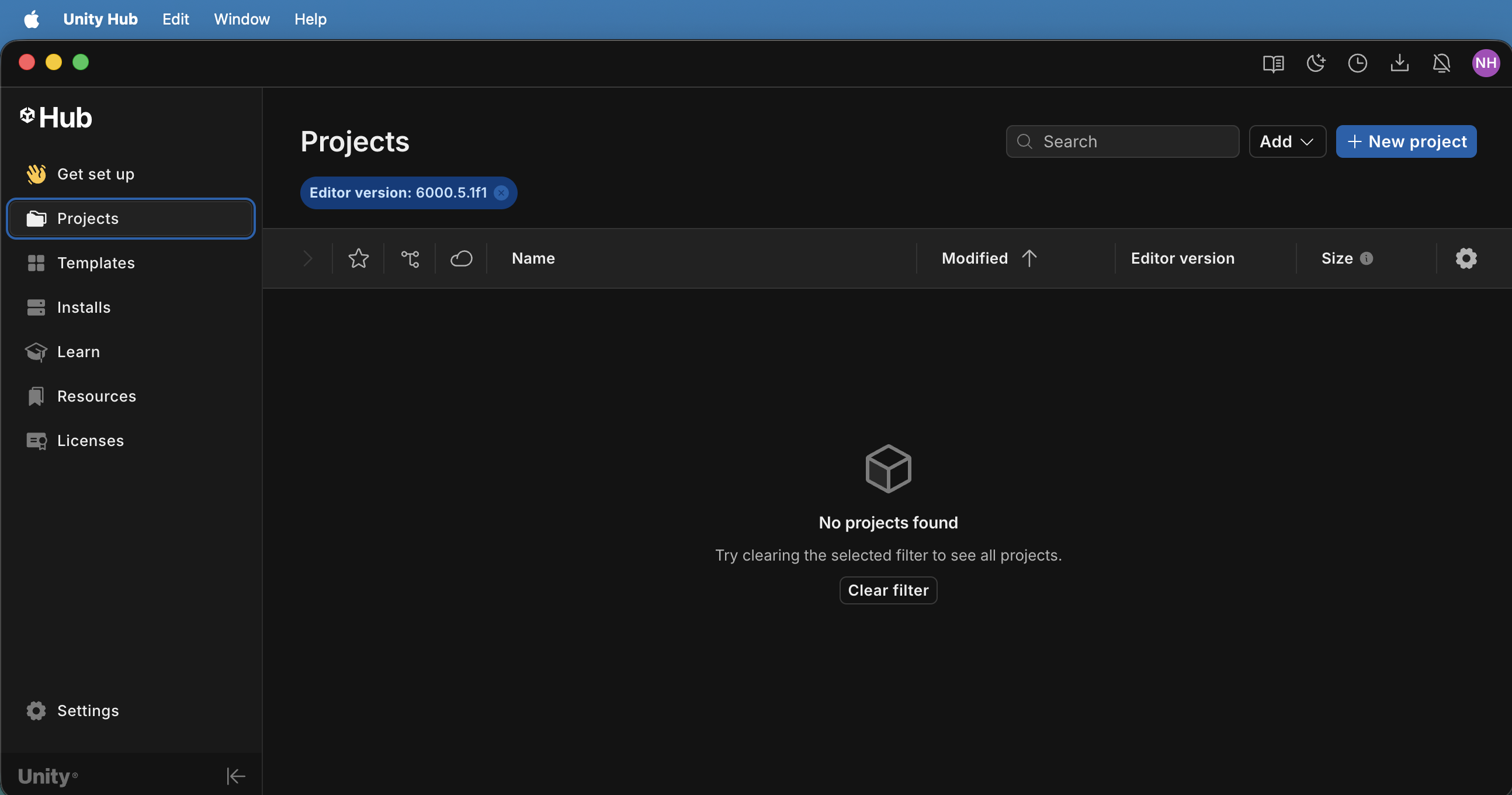The height and width of the screenshot is (795, 1512).
Task: Open the NH account avatar
Action: pos(1485,63)
